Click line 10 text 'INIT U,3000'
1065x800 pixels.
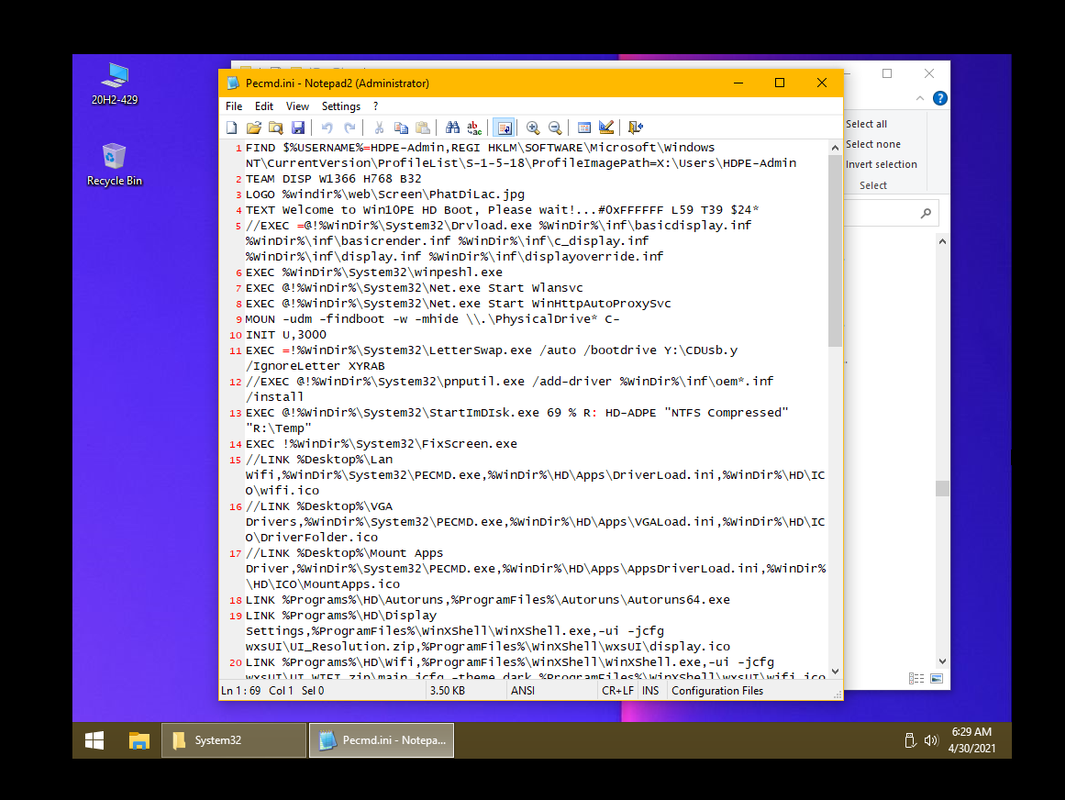click(286, 335)
